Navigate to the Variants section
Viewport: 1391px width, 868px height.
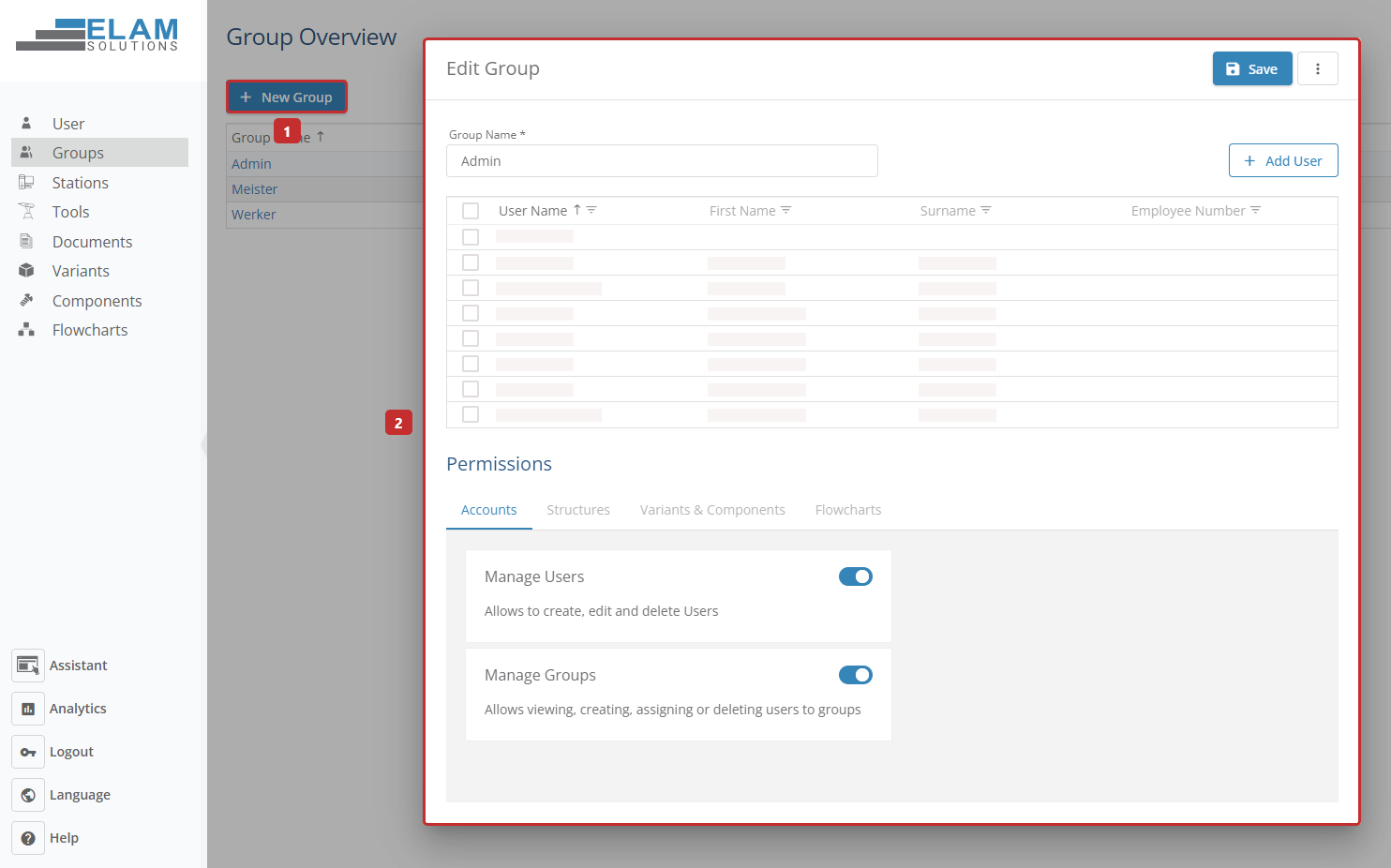tap(80, 270)
